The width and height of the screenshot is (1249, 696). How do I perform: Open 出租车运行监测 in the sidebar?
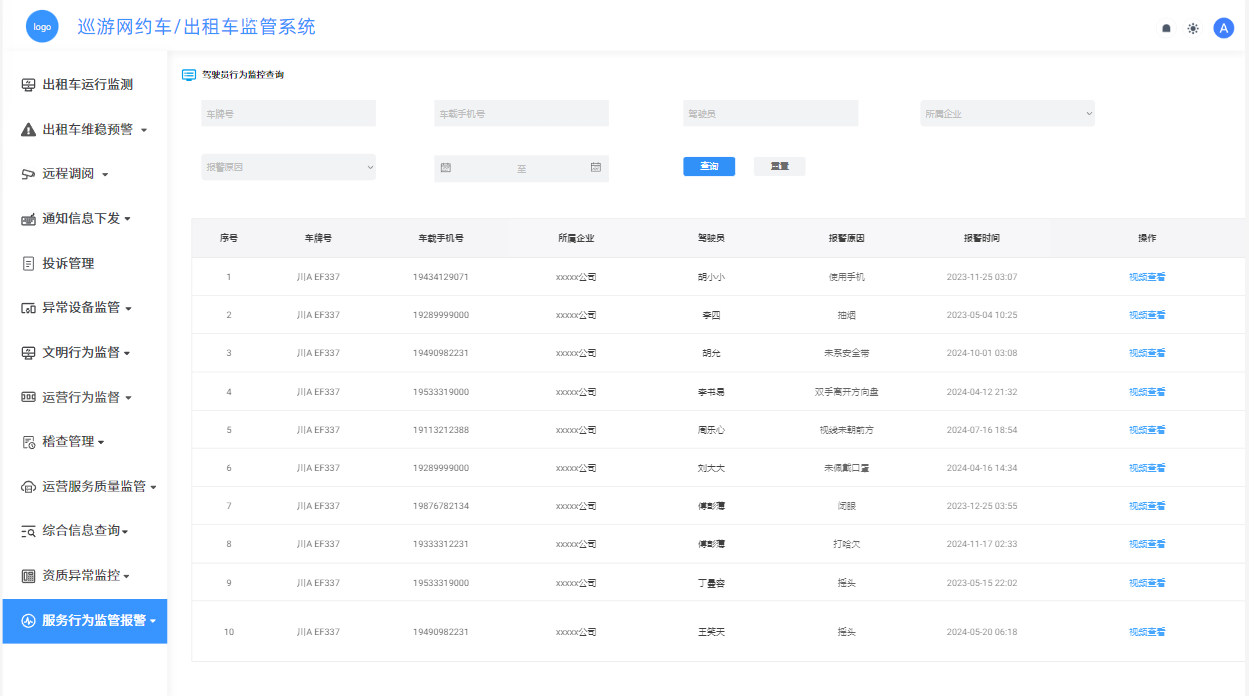coord(86,85)
